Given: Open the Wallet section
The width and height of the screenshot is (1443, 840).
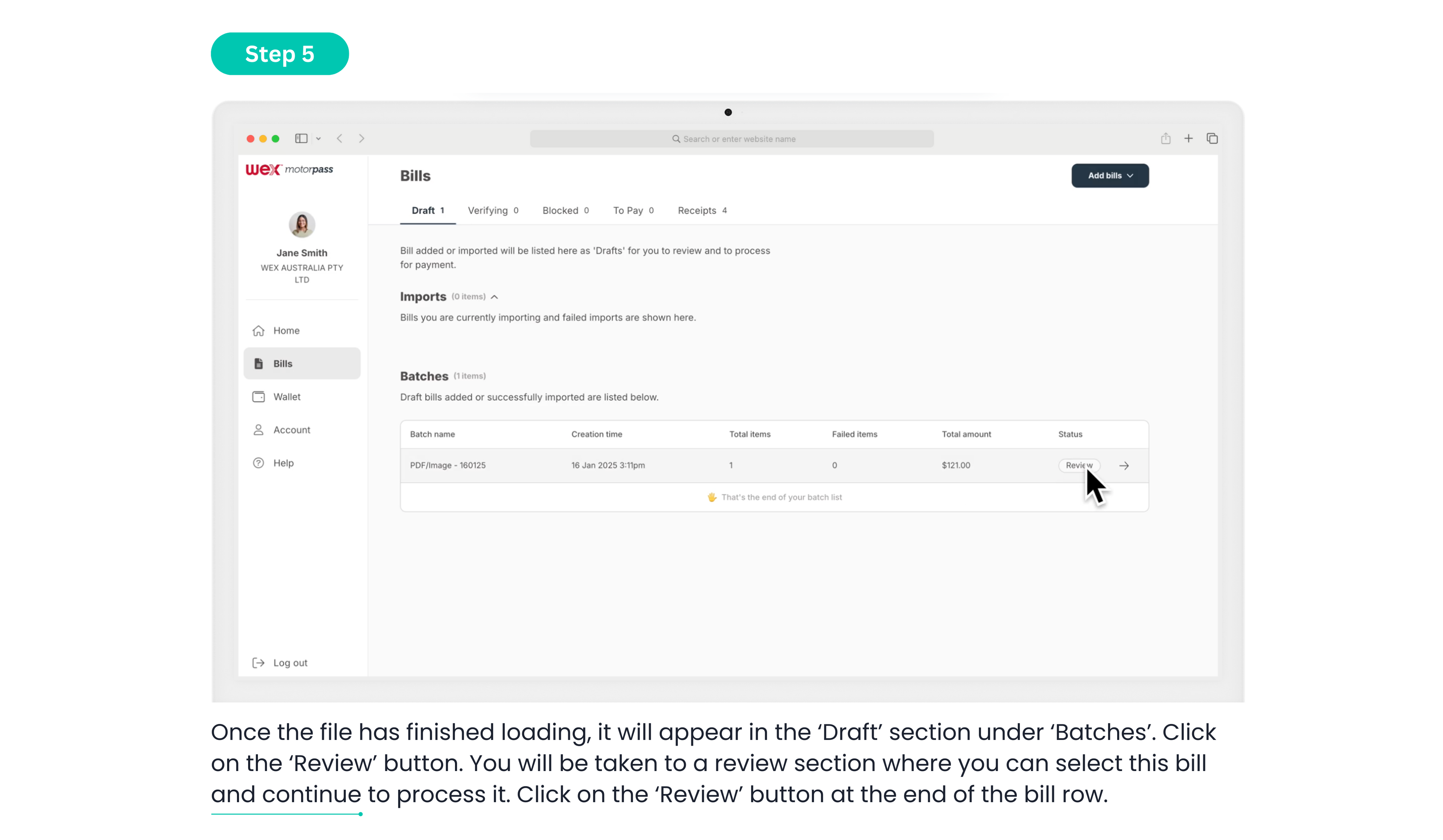Looking at the screenshot, I should click(x=286, y=397).
